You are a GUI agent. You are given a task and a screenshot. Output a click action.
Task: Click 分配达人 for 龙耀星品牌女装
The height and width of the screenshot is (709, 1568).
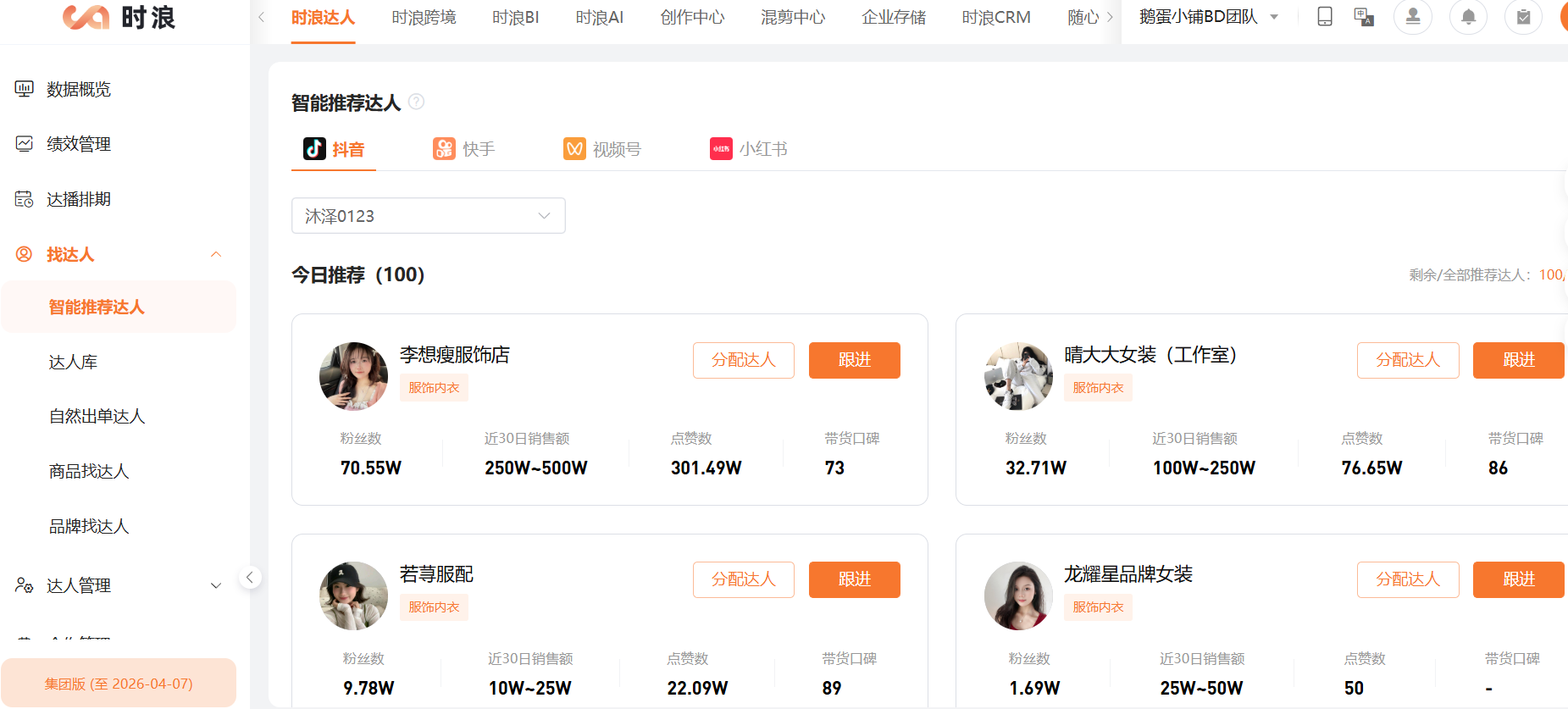coord(1408,579)
